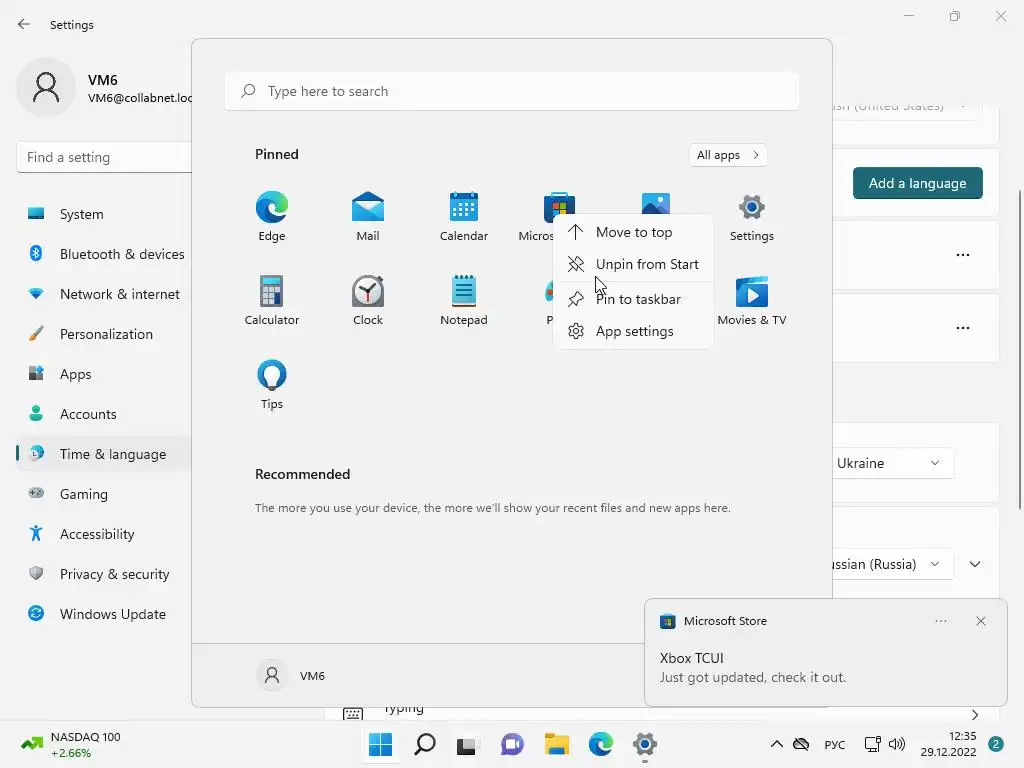Image resolution: width=1024 pixels, height=768 pixels.
Task: Click the network icon in system tray
Action: pyautogui.click(x=872, y=744)
